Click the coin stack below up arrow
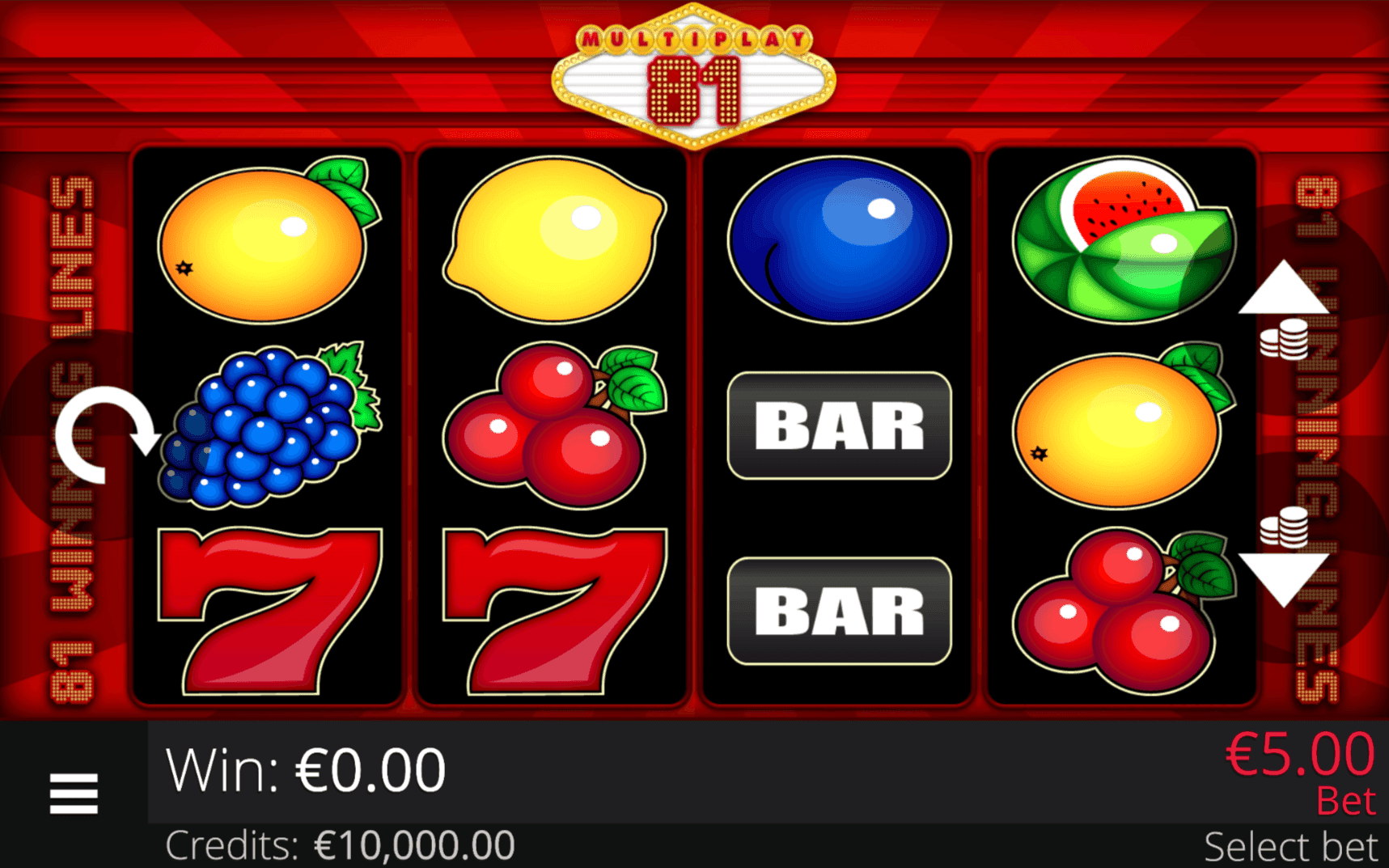1389x868 pixels. 1284,340
